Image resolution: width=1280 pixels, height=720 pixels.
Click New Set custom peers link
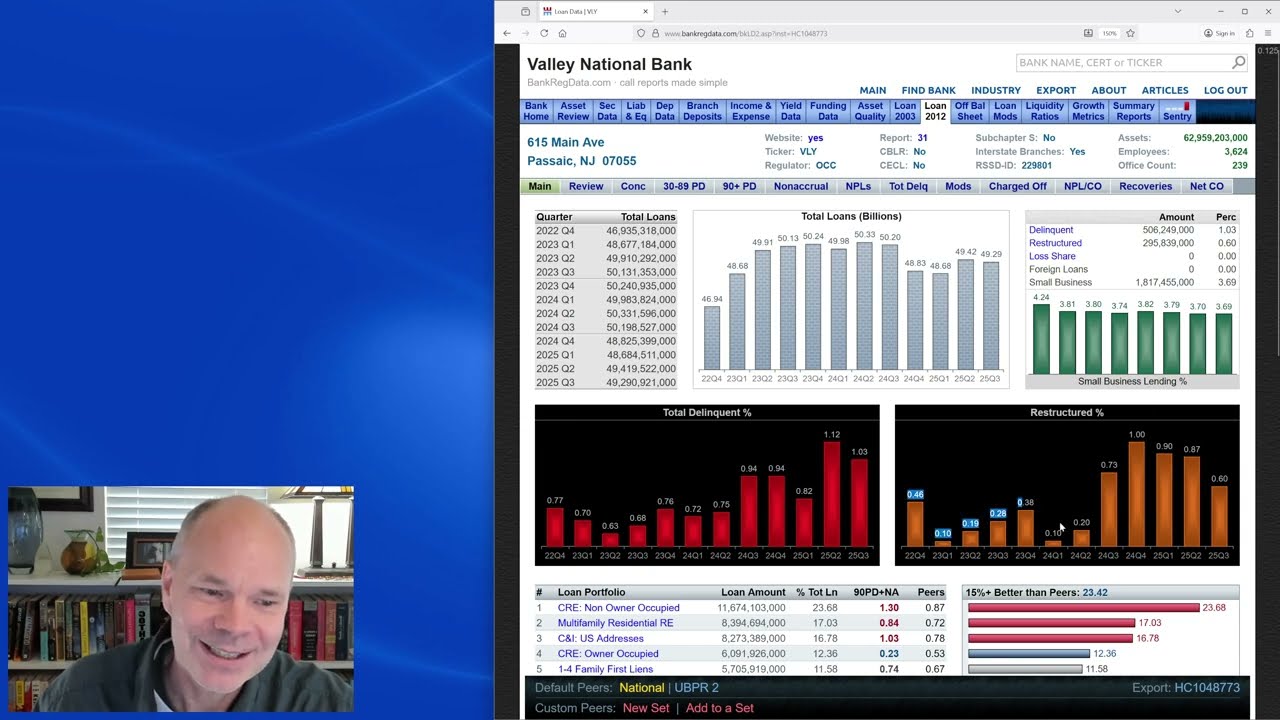pos(646,708)
